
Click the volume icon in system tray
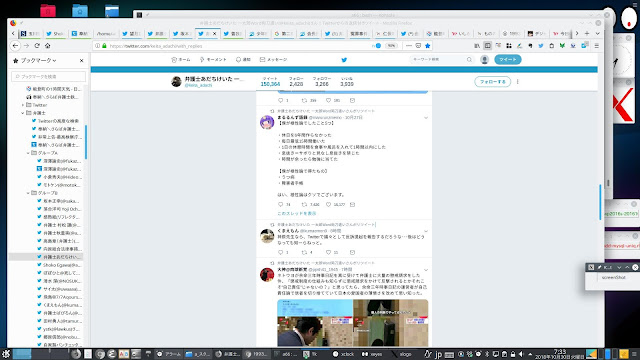521,354
